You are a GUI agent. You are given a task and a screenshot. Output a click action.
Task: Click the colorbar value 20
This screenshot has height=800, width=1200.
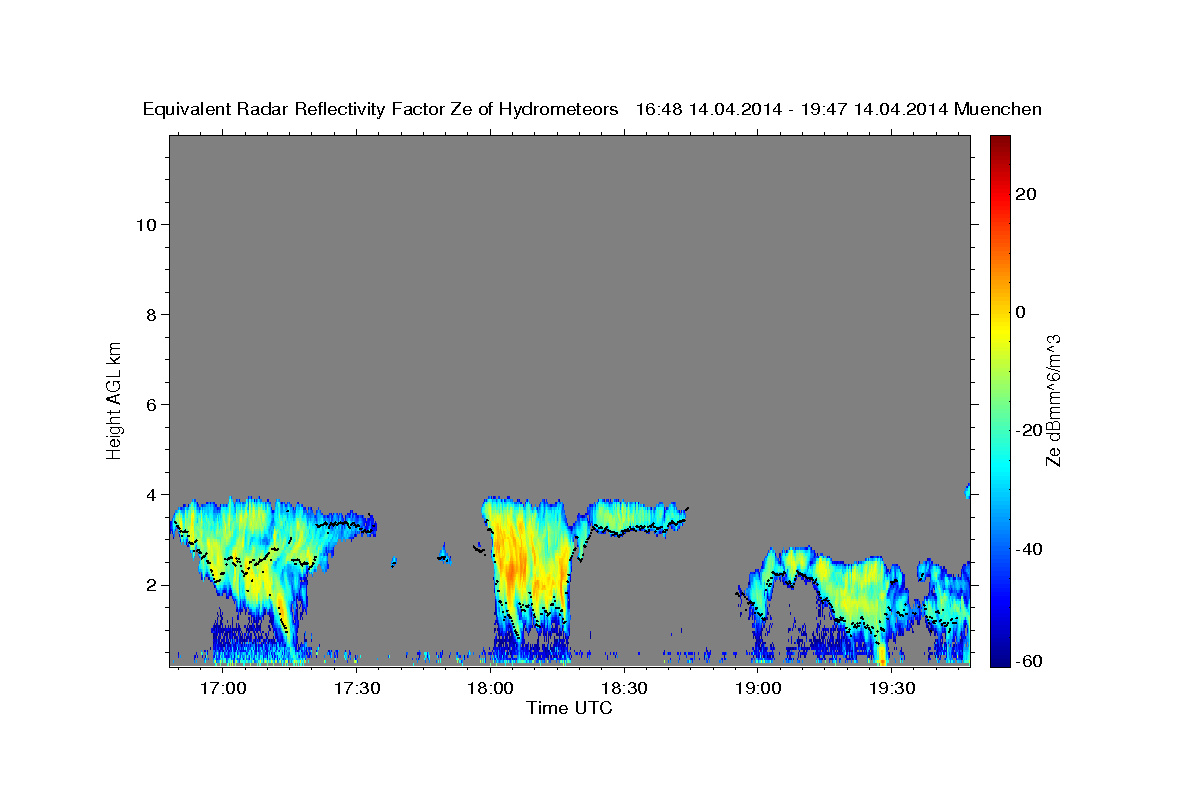point(1026,194)
